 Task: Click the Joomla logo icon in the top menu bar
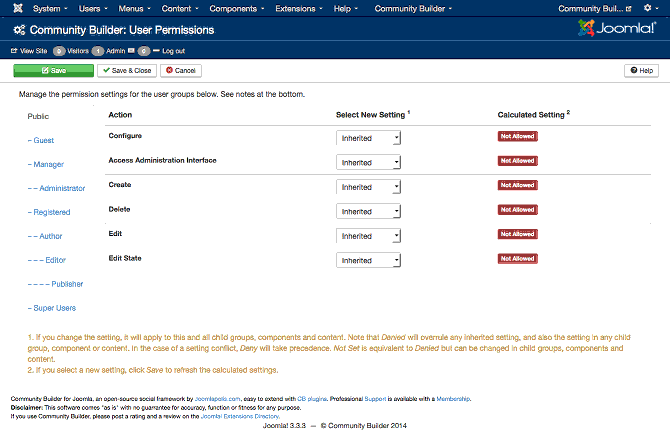pos(18,8)
